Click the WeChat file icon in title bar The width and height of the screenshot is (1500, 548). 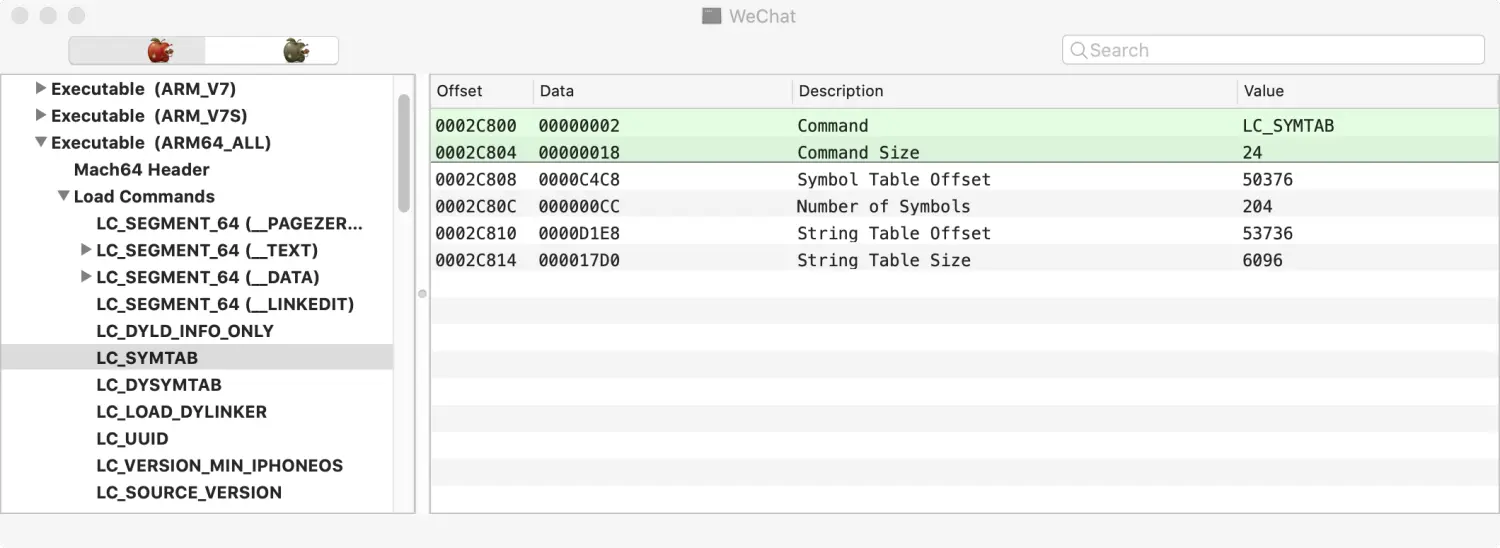(711, 16)
